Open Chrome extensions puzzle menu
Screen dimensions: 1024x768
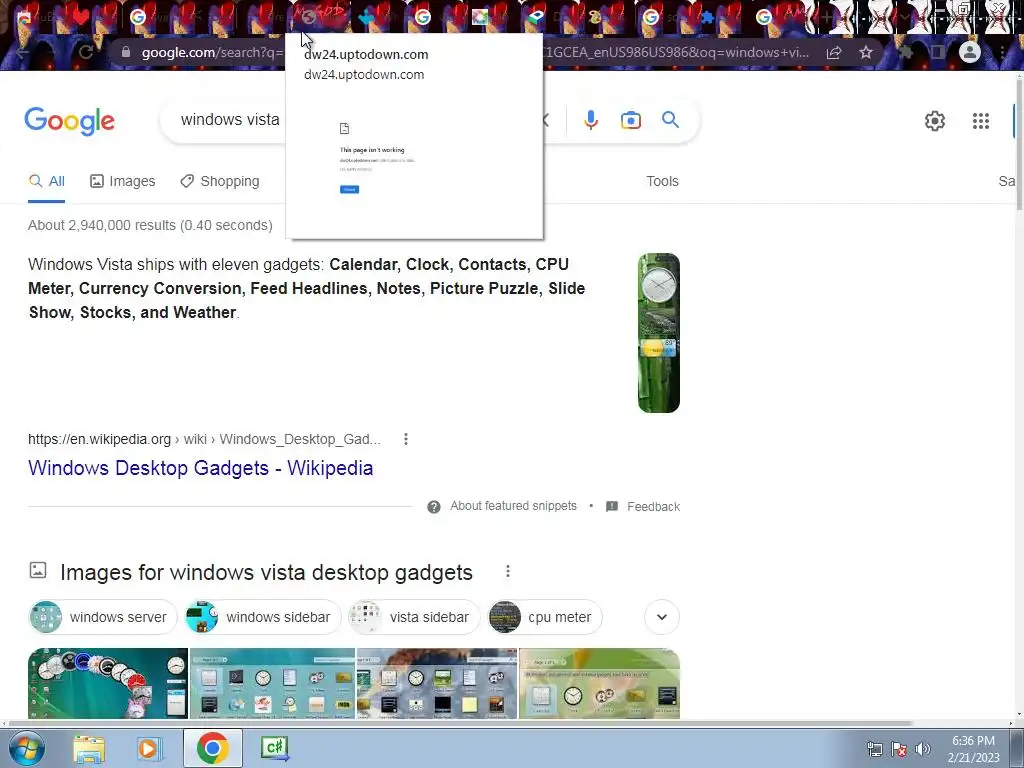[x=906, y=52]
